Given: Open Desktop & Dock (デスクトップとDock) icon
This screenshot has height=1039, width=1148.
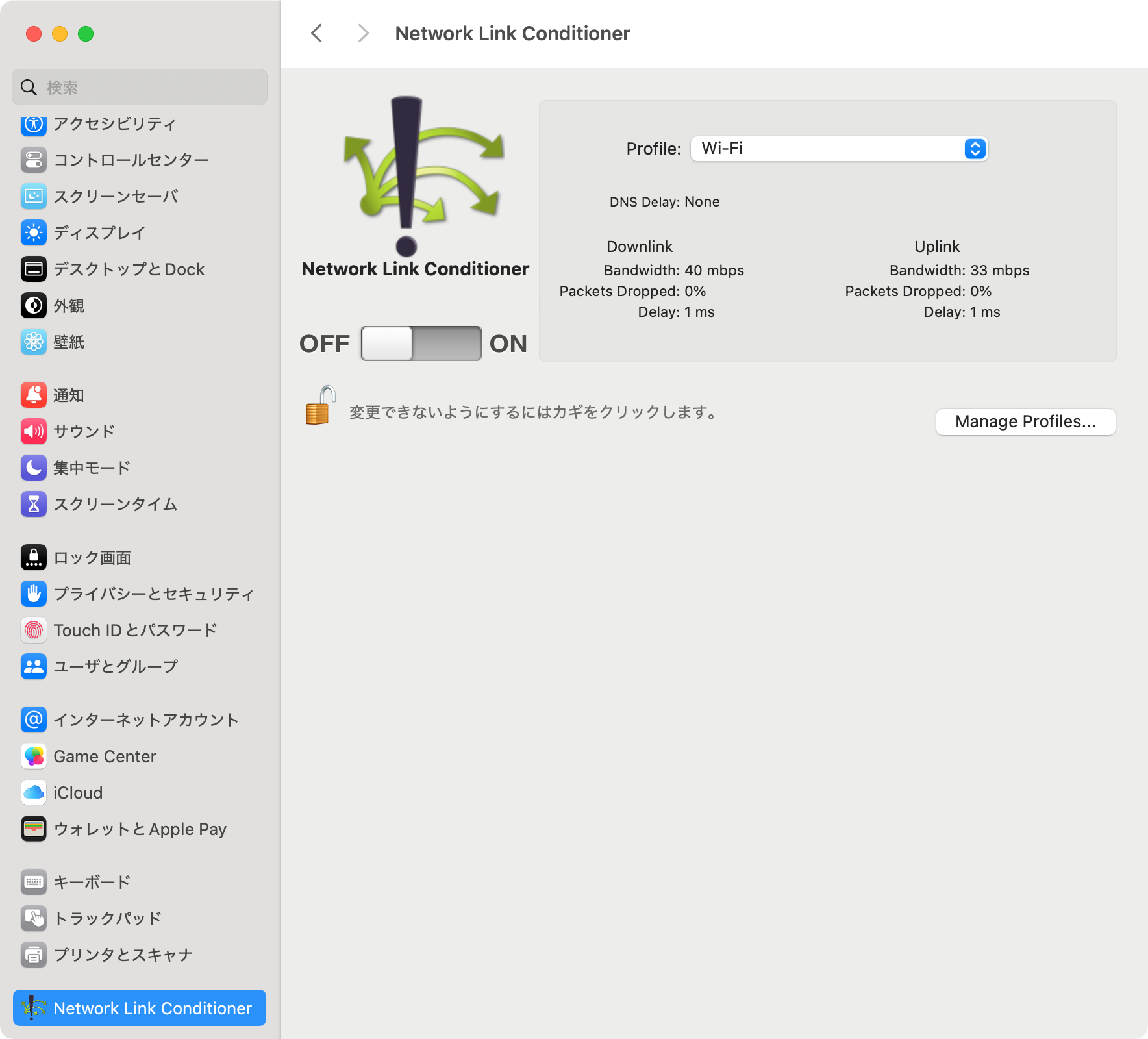Looking at the screenshot, I should click(x=34, y=269).
